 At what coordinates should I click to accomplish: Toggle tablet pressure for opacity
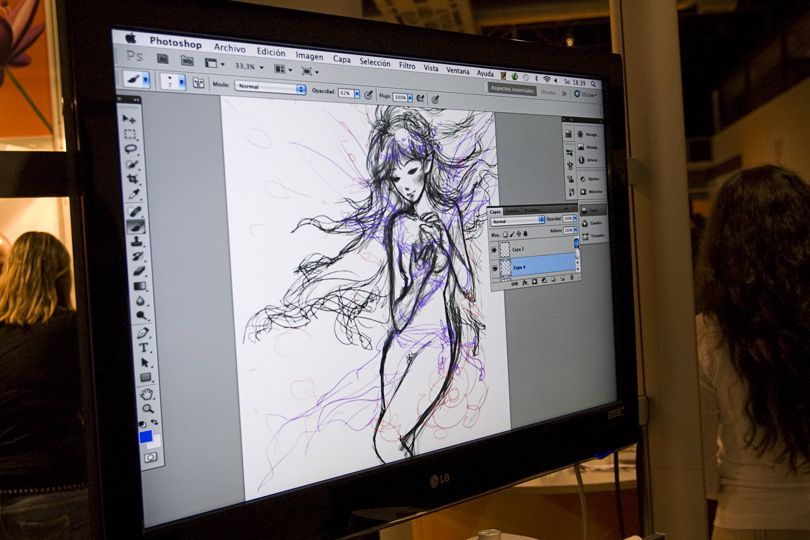(x=368, y=95)
